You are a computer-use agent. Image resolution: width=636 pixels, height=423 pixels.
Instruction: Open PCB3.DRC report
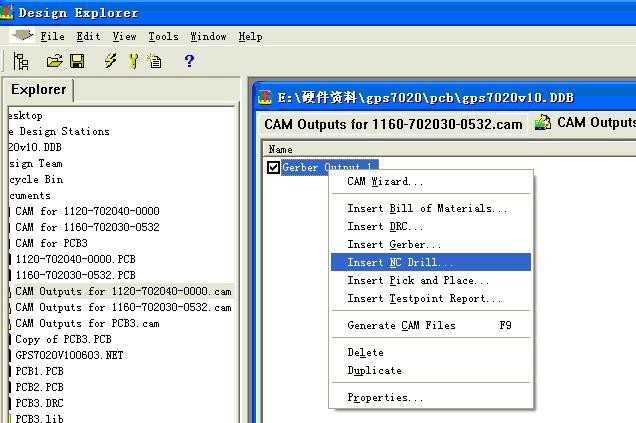tap(39, 404)
